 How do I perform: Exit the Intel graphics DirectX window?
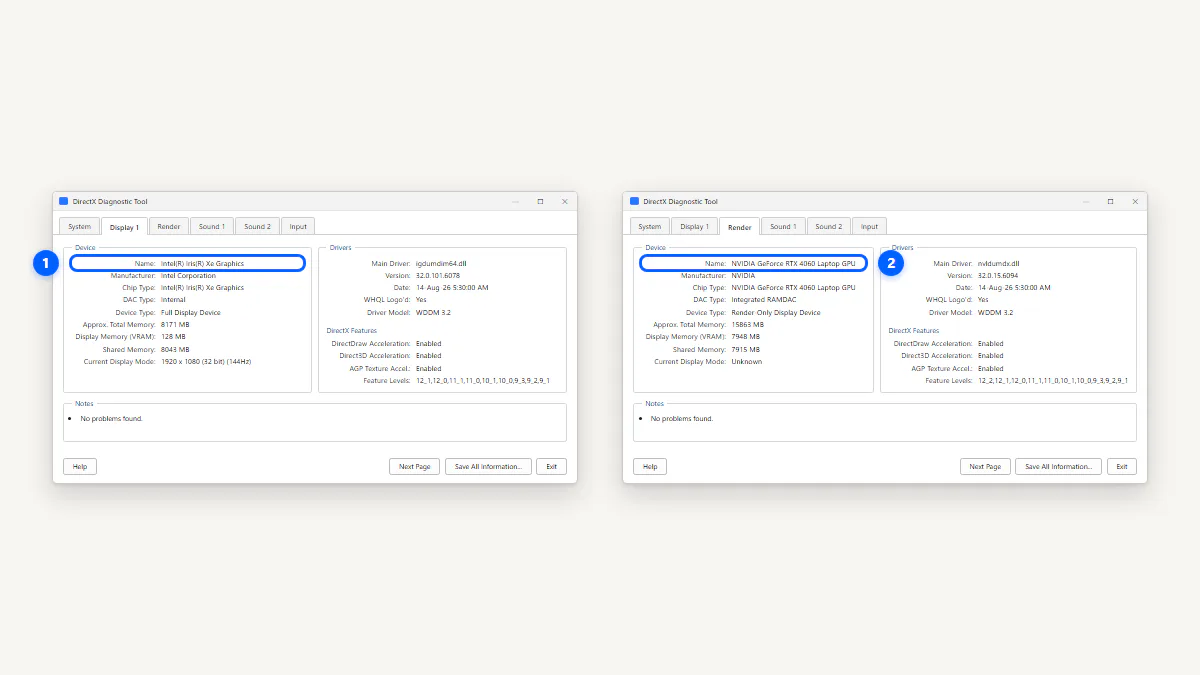click(x=552, y=467)
